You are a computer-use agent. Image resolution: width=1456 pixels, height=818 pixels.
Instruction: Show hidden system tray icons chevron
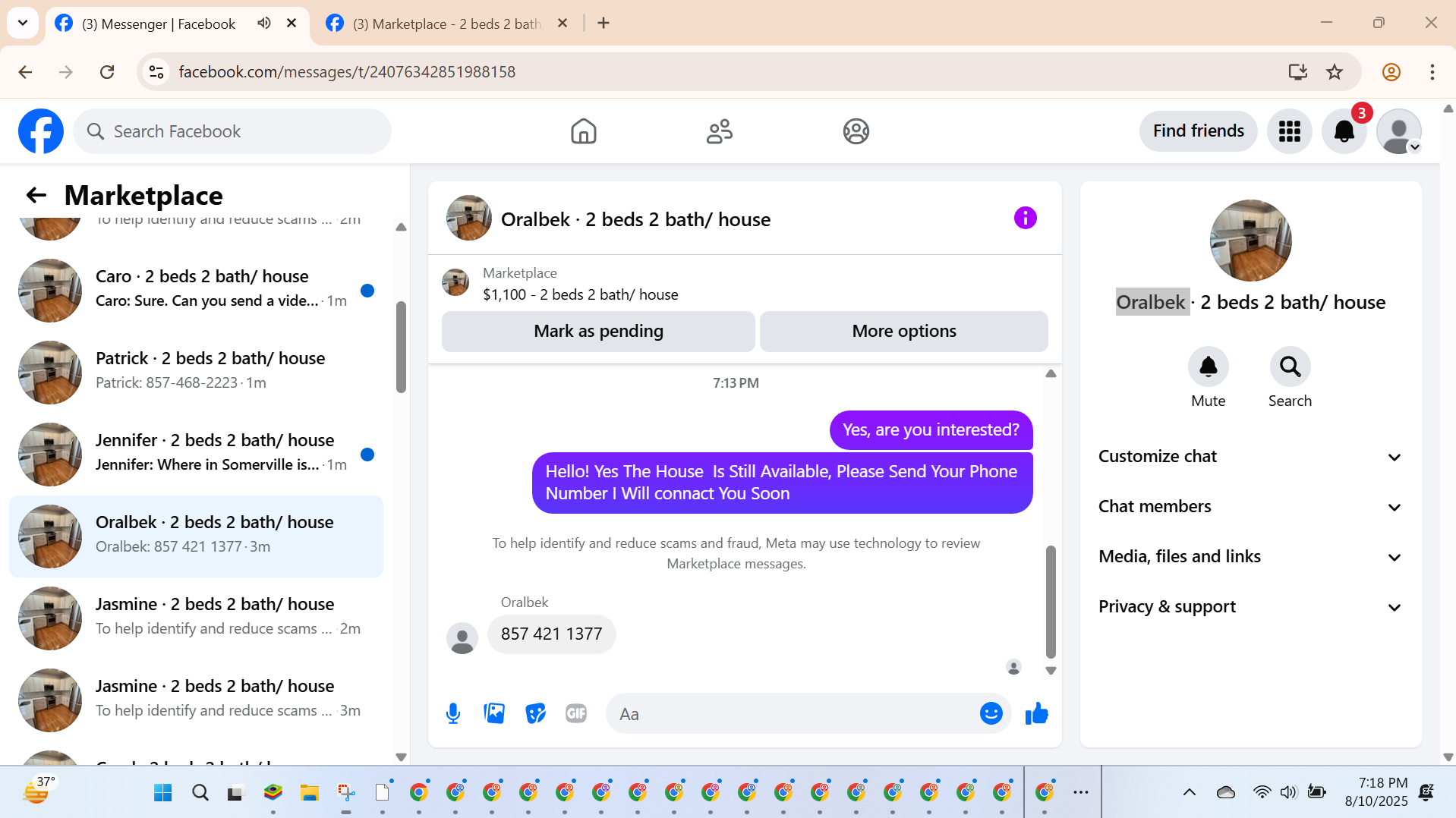pos(1189,792)
